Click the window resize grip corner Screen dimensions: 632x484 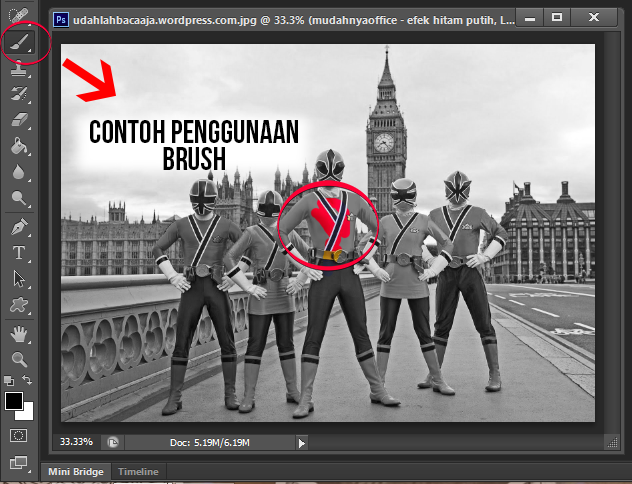click(x=612, y=443)
